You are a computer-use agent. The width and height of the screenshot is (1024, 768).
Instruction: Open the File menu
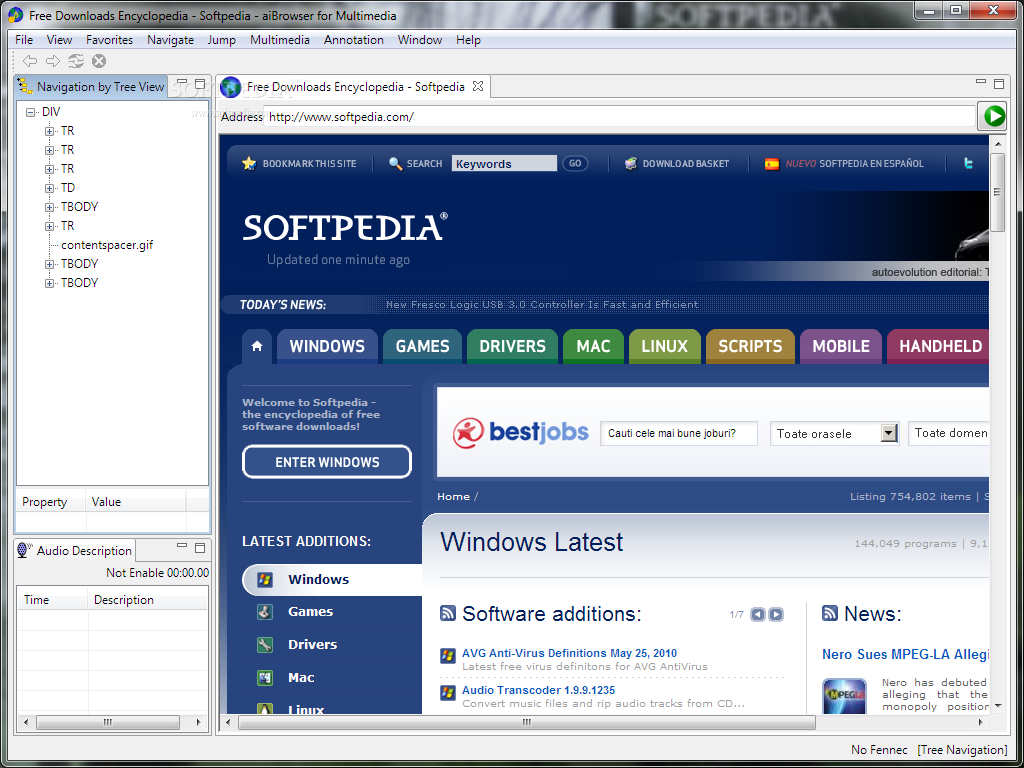pyautogui.click(x=24, y=40)
